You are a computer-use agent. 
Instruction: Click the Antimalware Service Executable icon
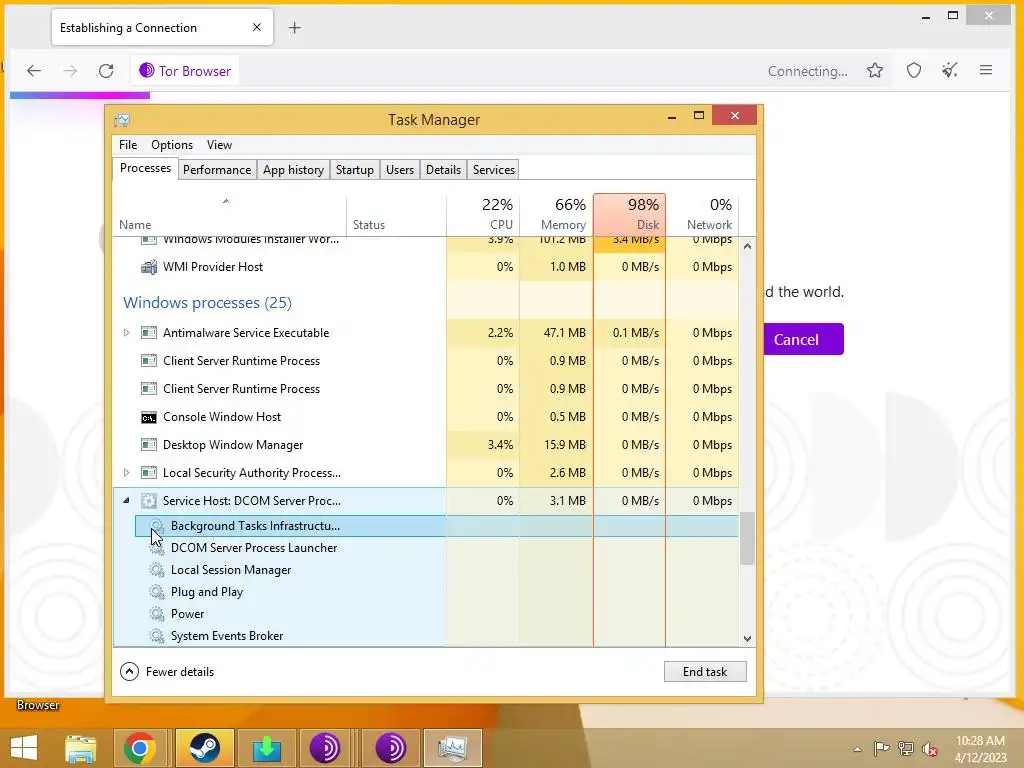(x=149, y=332)
